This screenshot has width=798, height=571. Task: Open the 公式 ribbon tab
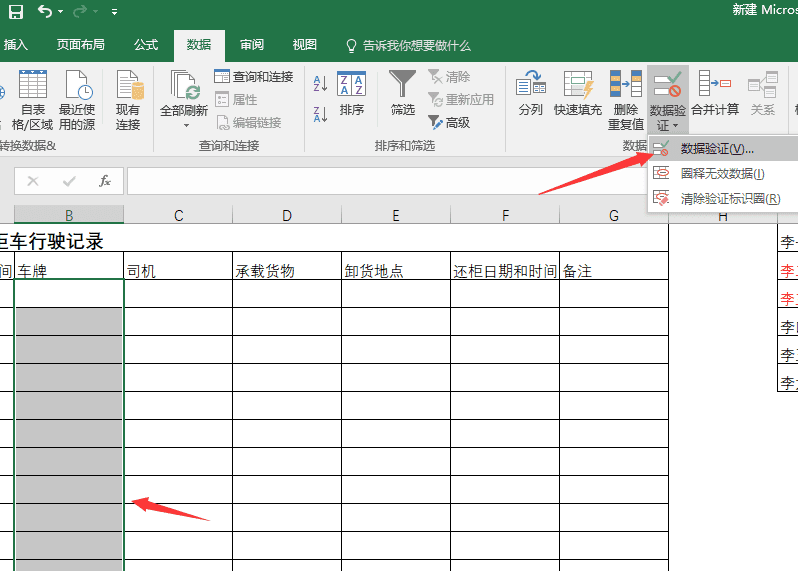146,45
